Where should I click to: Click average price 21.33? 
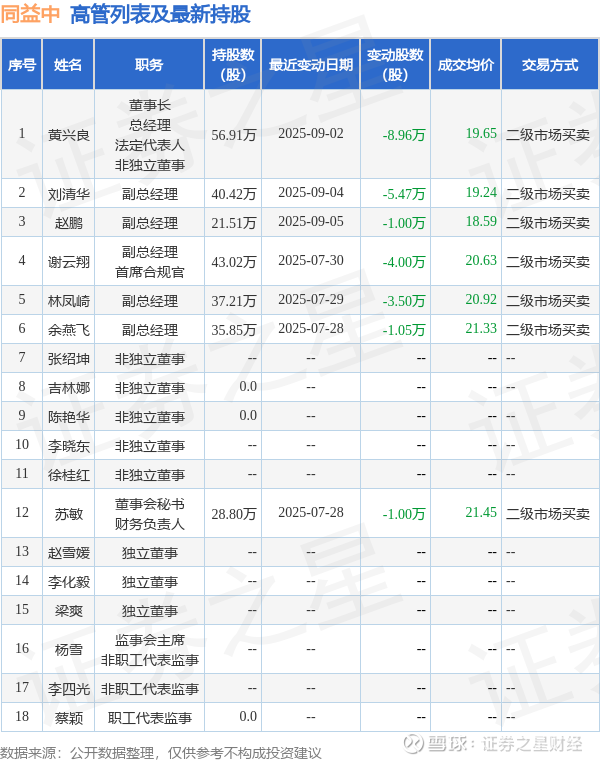[x=481, y=329]
